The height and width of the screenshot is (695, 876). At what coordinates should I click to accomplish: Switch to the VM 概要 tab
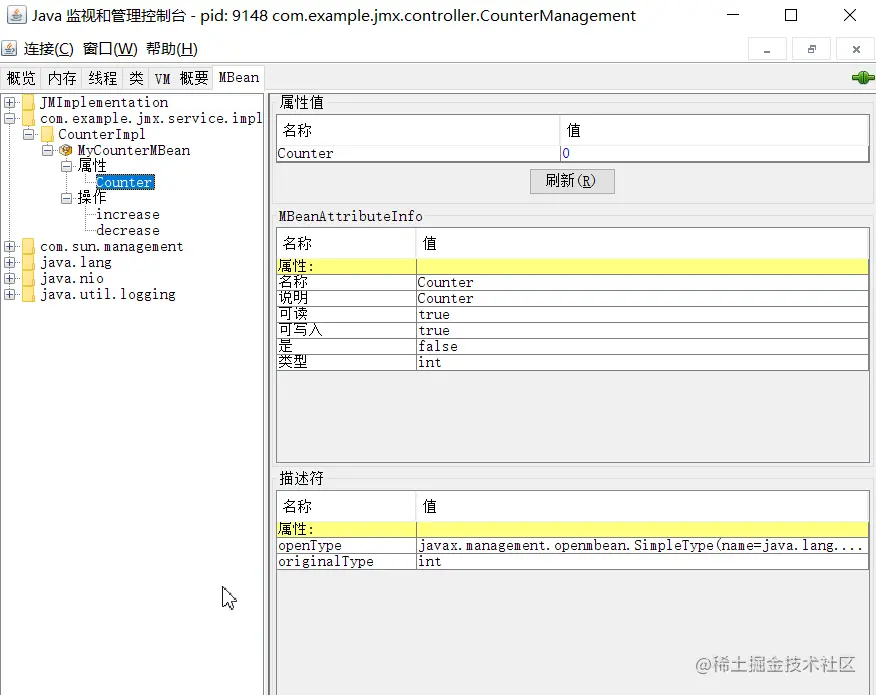click(181, 78)
